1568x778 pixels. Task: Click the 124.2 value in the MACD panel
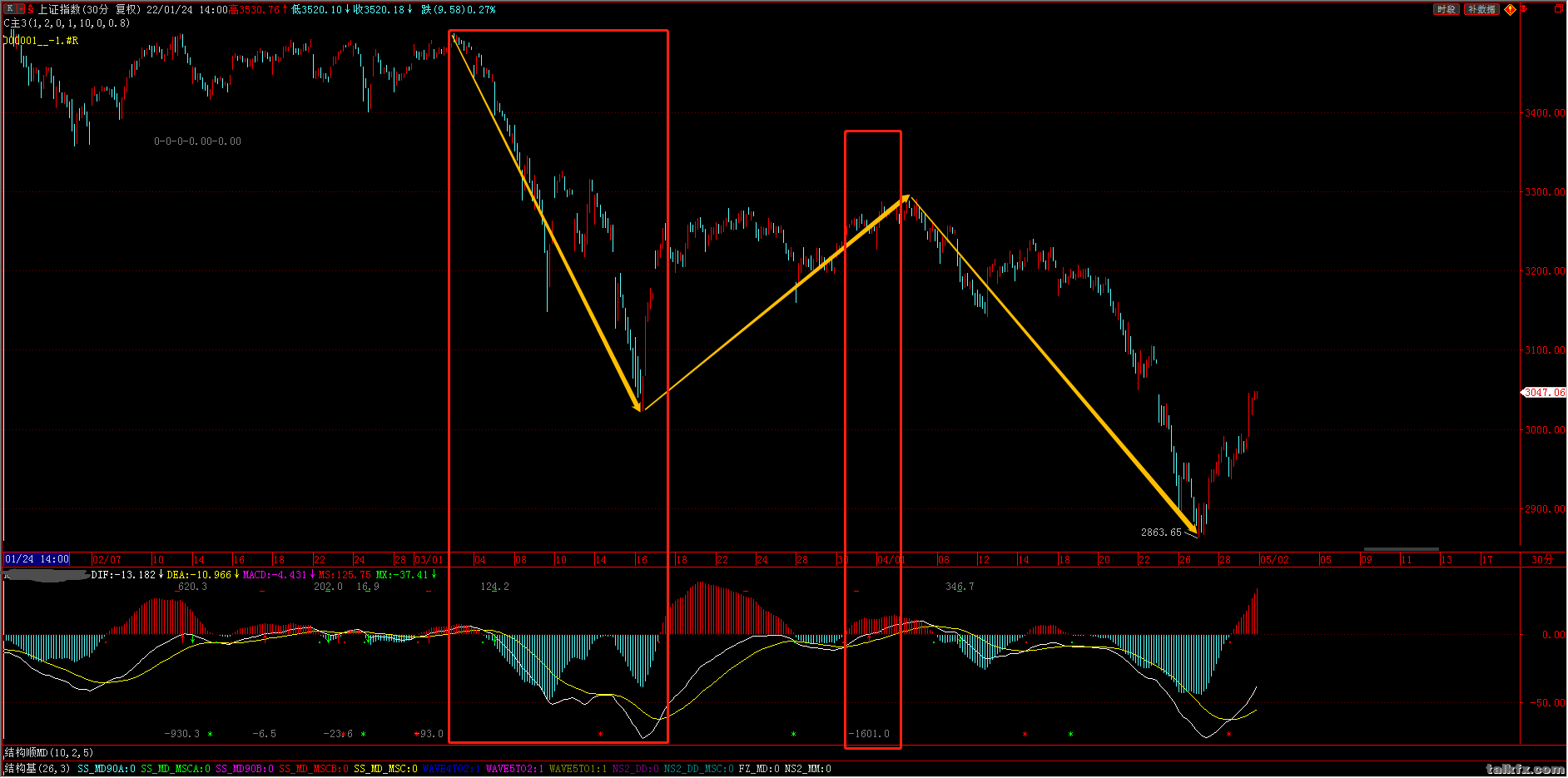[494, 587]
